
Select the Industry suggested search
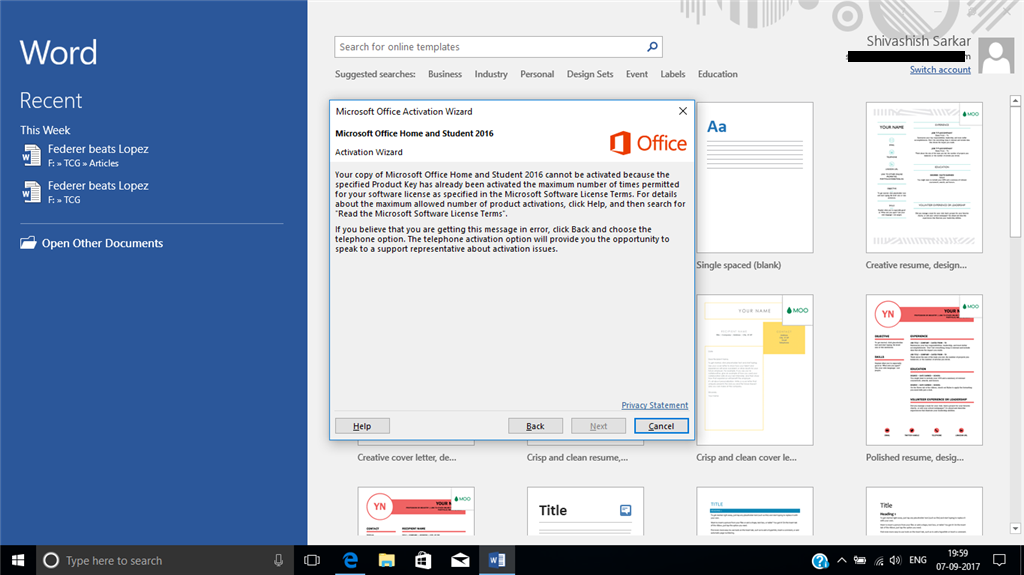pos(491,74)
